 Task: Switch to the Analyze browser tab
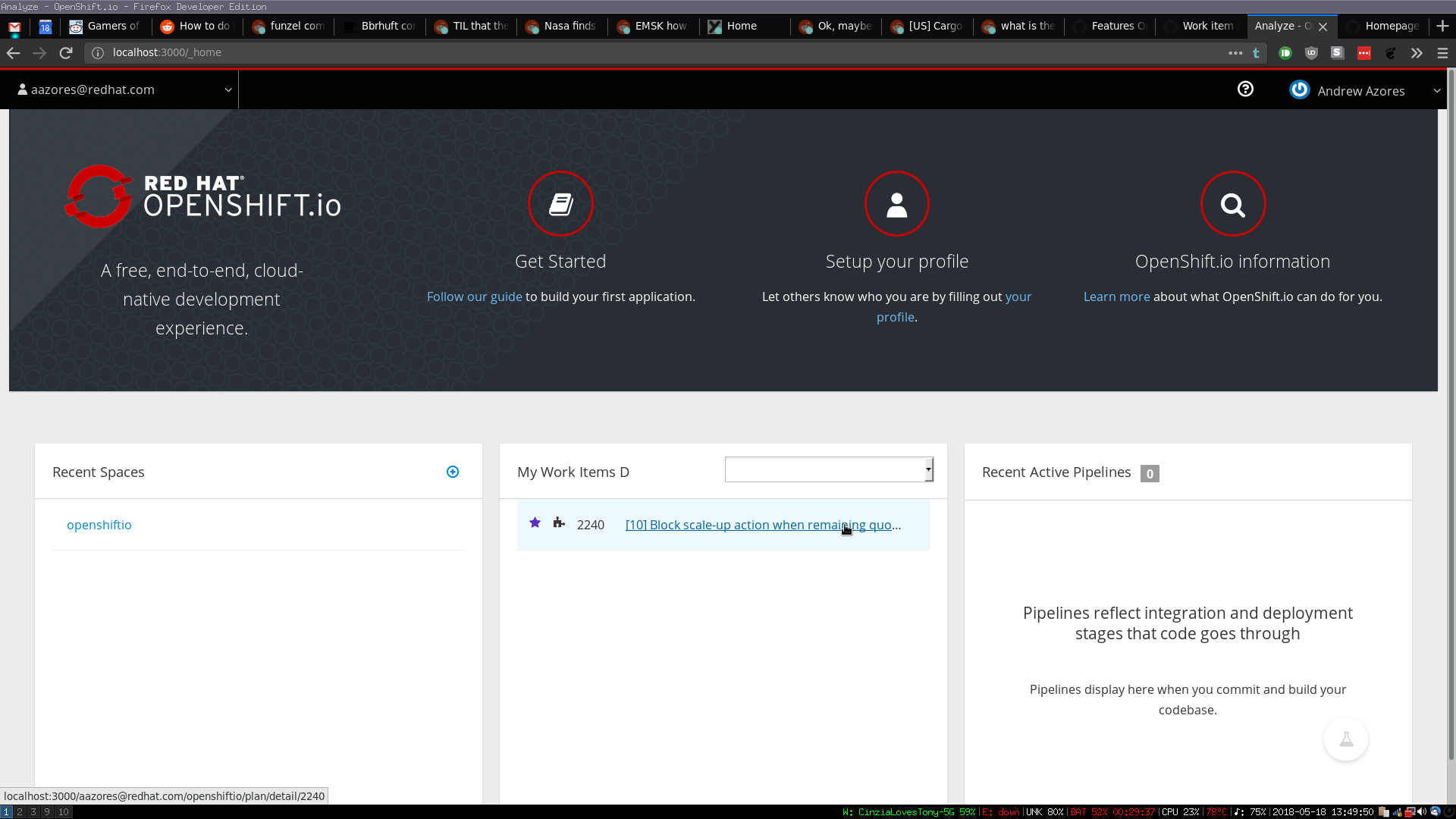[x=1282, y=26]
